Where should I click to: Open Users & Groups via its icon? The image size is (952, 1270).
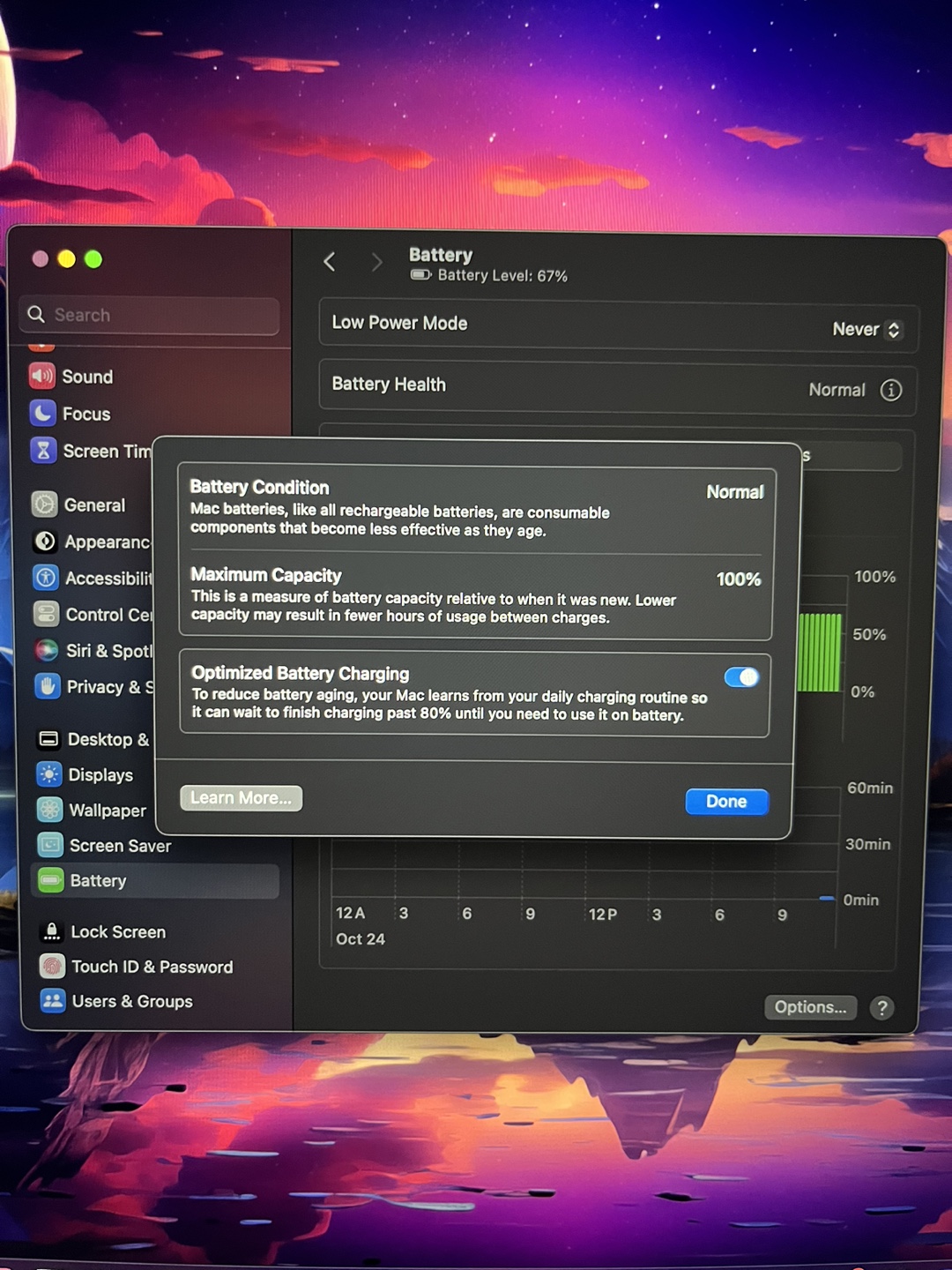coord(53,1001)
